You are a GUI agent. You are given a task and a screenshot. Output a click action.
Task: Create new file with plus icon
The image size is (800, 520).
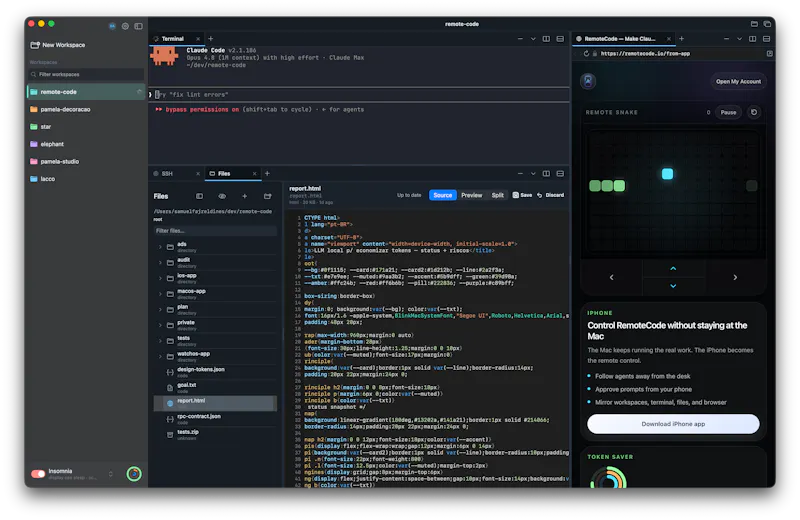244,196
